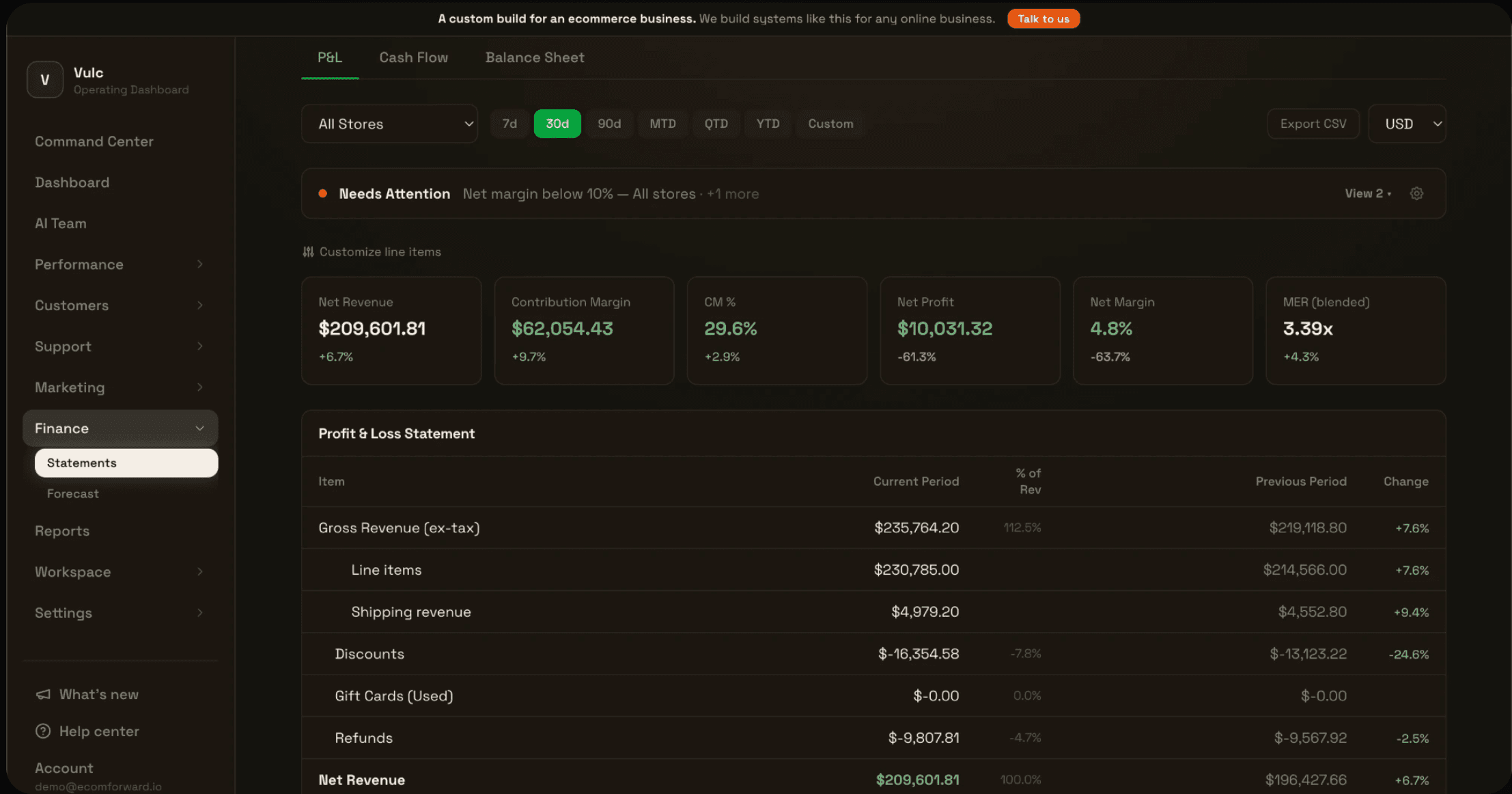Select the 7d date range
The image size is (1512, 794).
(x=509, y=124)
